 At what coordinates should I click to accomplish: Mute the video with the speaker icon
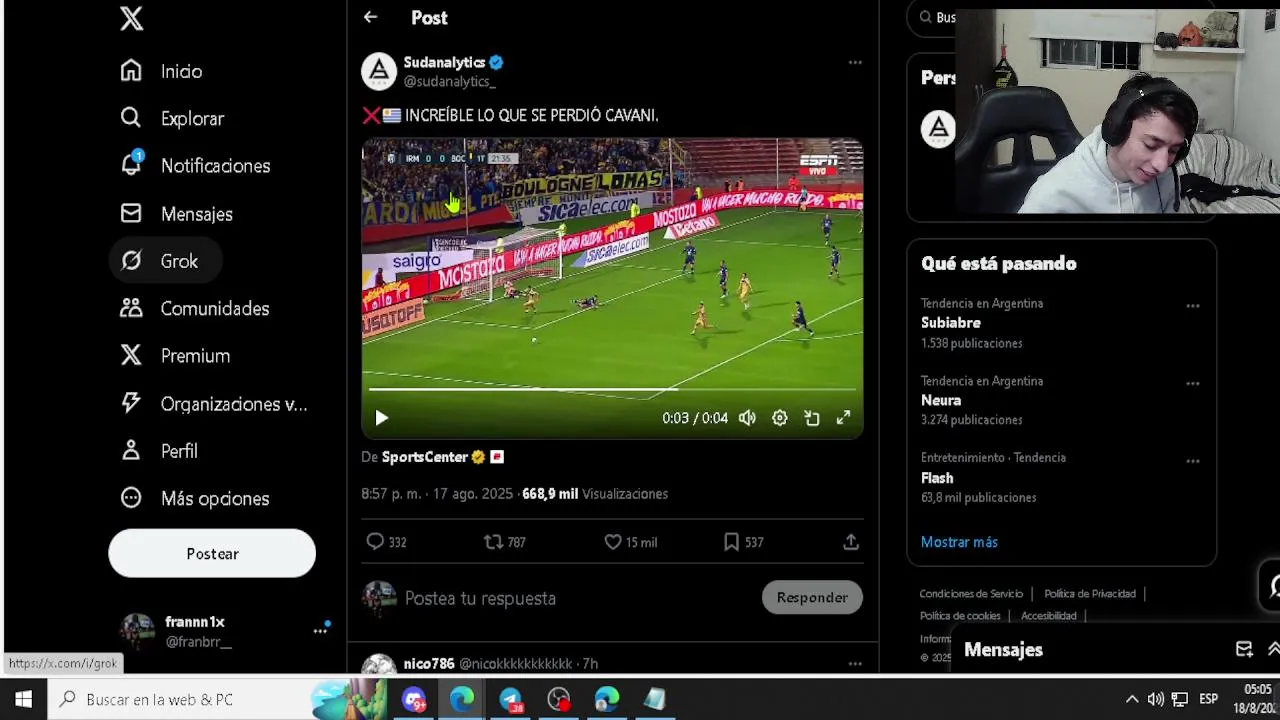pos(747,418)
